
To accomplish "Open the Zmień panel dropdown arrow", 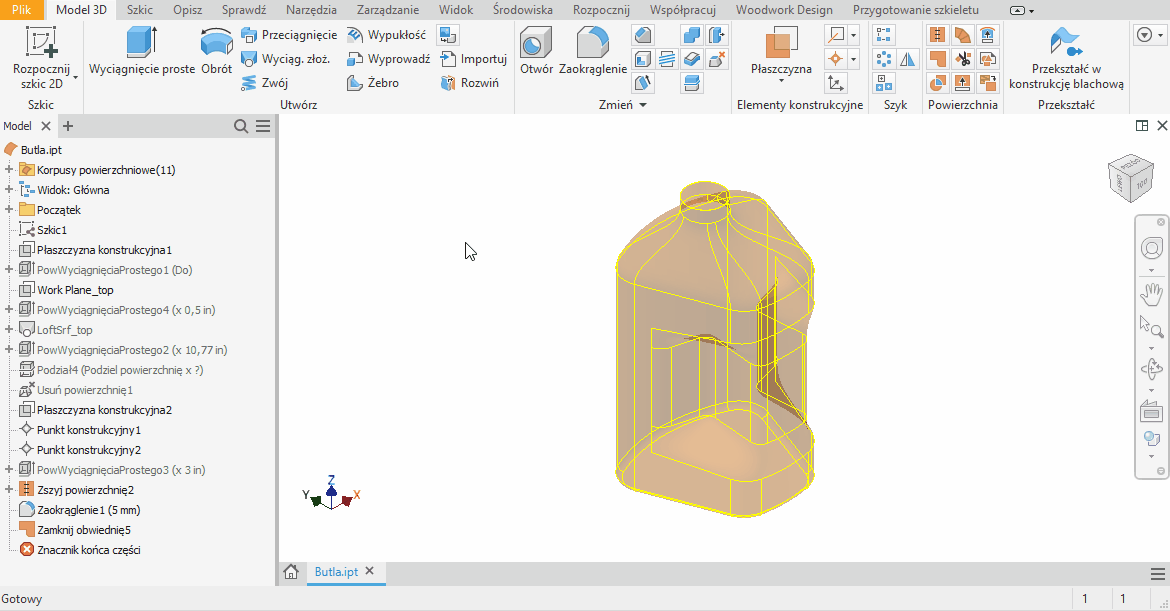I will coord(643,105).
